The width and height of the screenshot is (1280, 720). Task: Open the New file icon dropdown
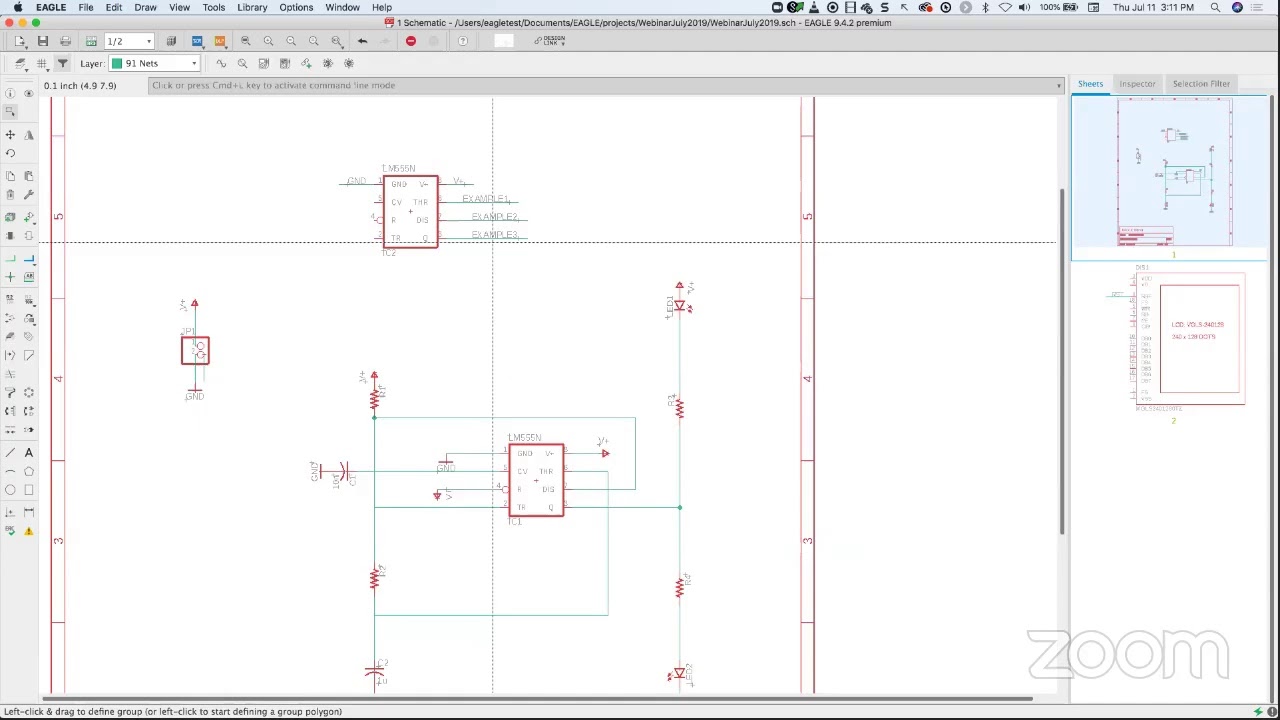20,41
